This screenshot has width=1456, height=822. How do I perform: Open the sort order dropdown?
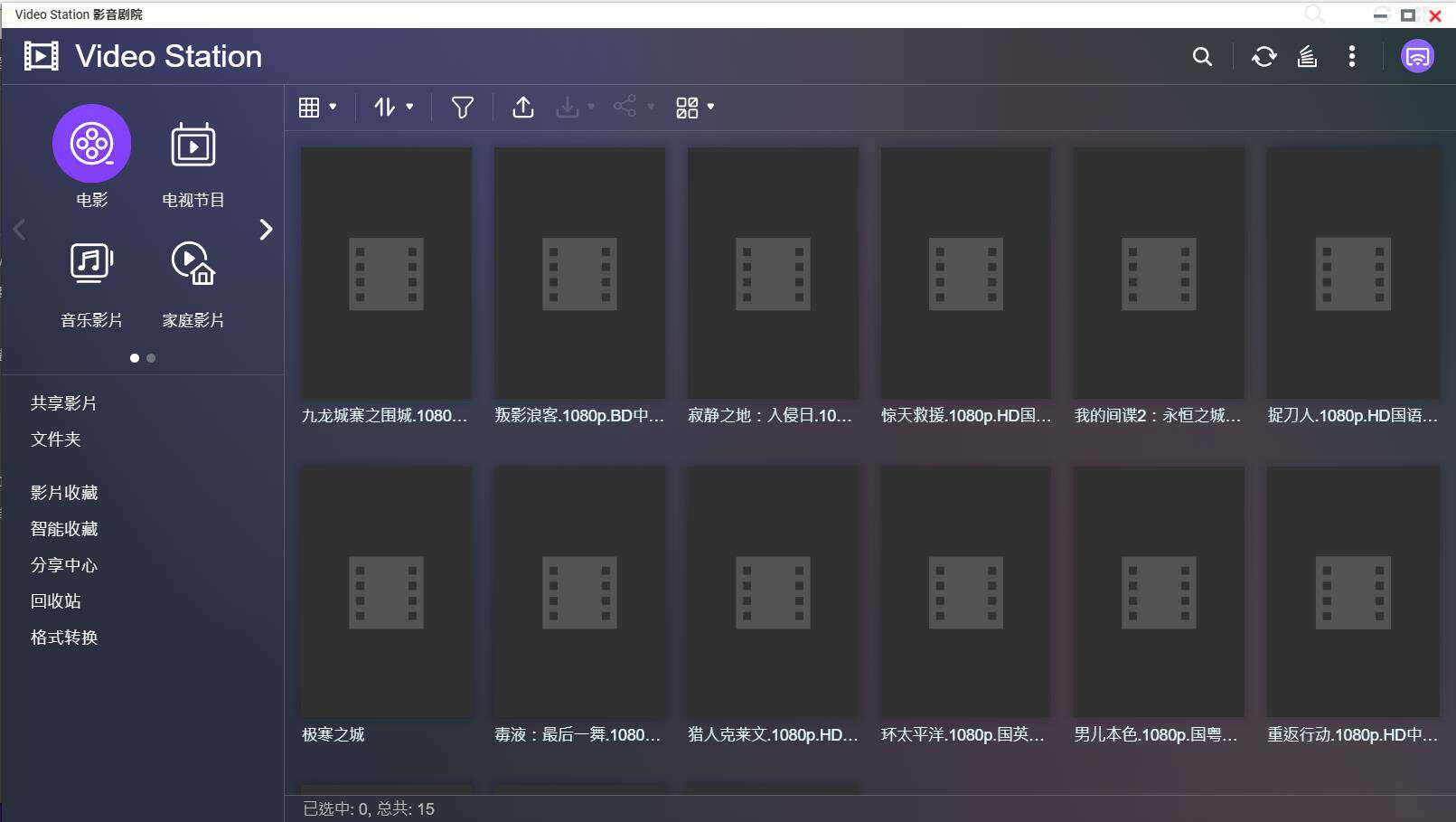click(x=394, y=108)
